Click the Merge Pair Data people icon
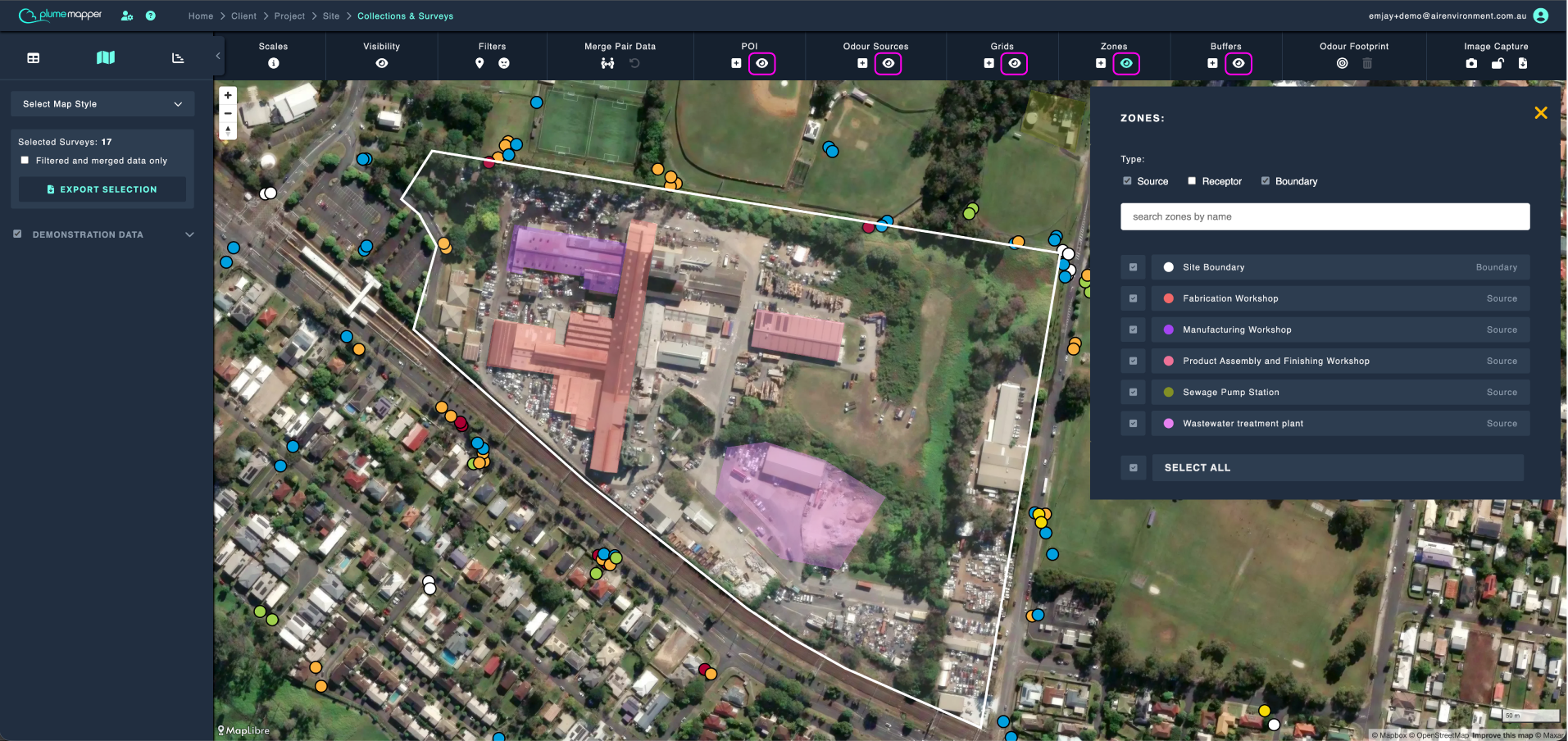 click(x=607, y=63)
